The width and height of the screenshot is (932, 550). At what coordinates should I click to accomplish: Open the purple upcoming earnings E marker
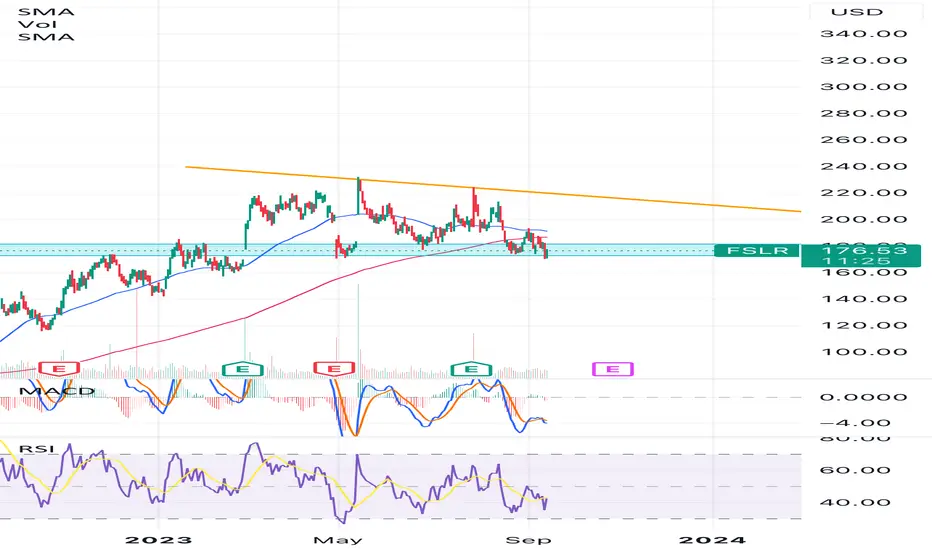tap(613, 369)
